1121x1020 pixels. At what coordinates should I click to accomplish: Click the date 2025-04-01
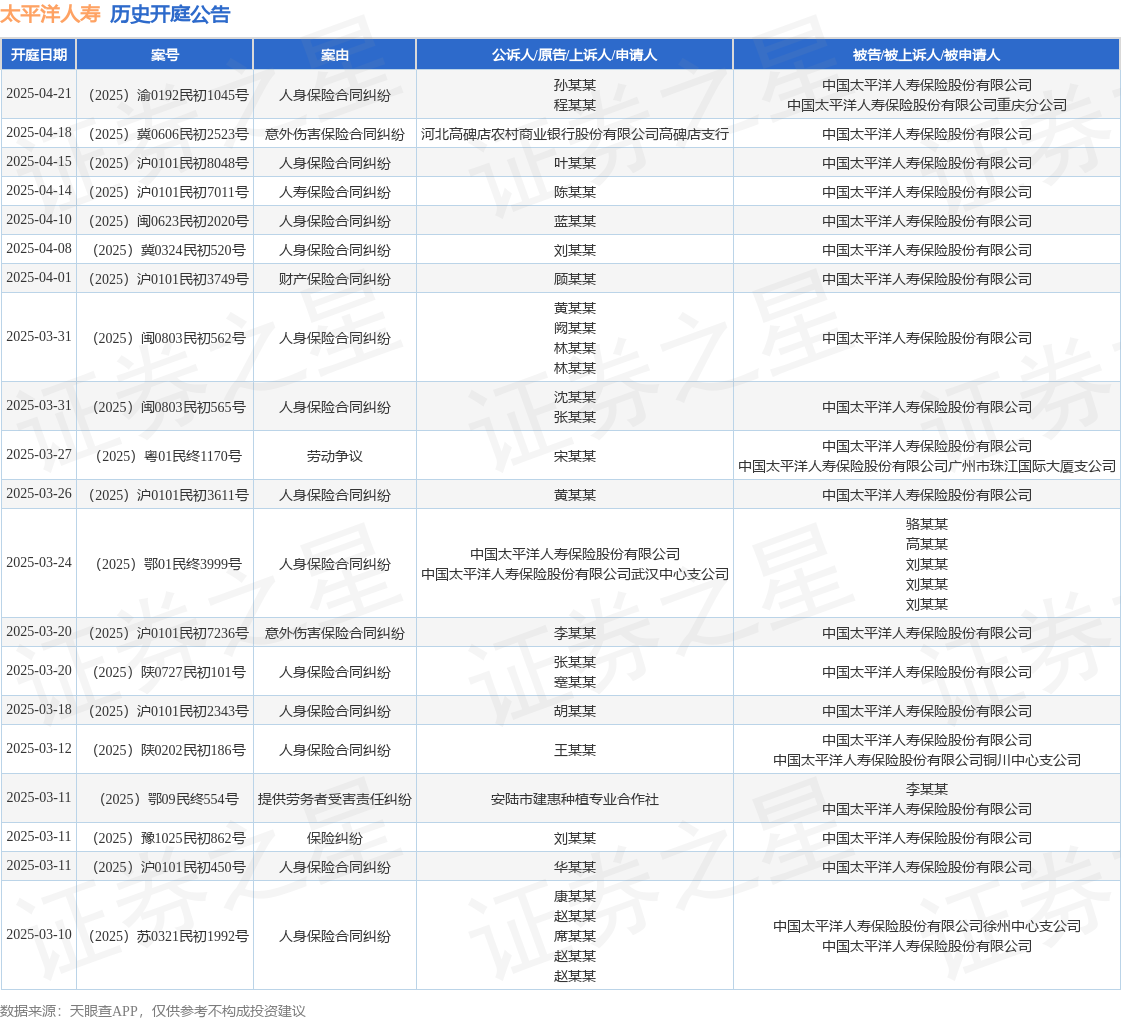pyautogui.click(x=39, y=277)
